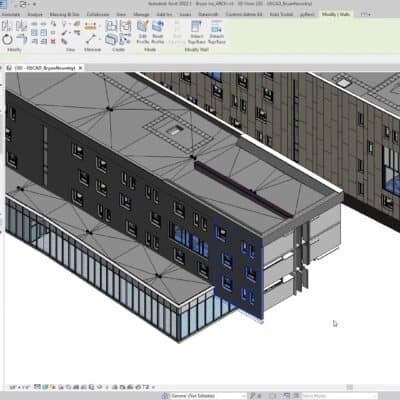Click the rooftop hatch on the roof

[x=174, y=130]
